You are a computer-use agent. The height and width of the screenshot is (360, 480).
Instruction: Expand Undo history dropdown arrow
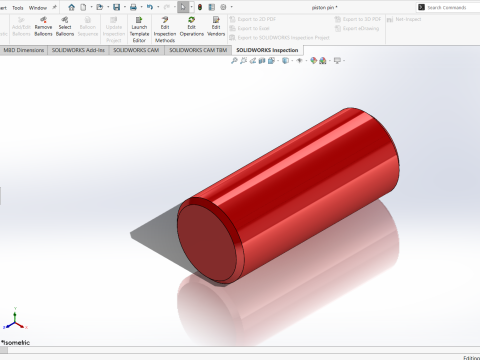(158, 7)
